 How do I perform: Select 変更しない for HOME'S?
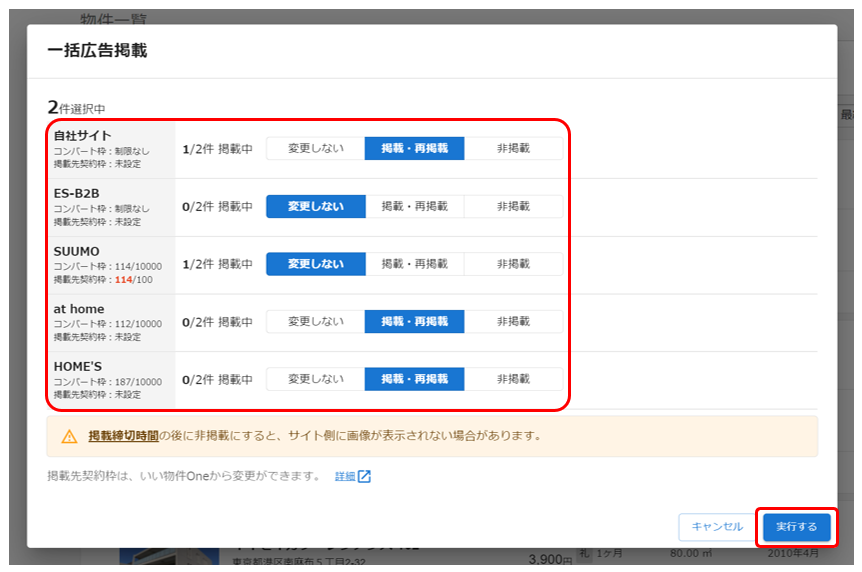click(316, 379)
